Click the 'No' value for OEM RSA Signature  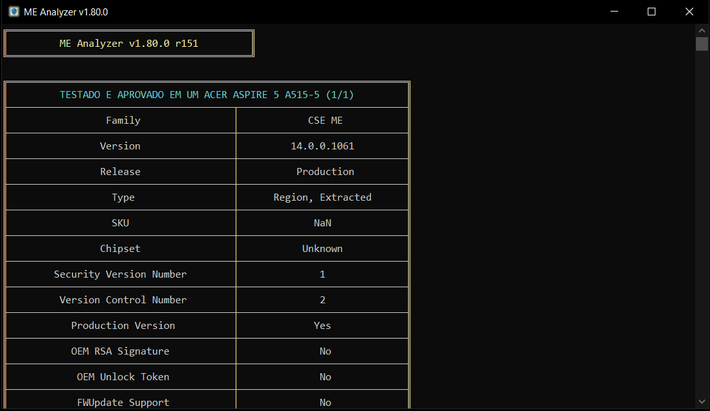[325, 351]
